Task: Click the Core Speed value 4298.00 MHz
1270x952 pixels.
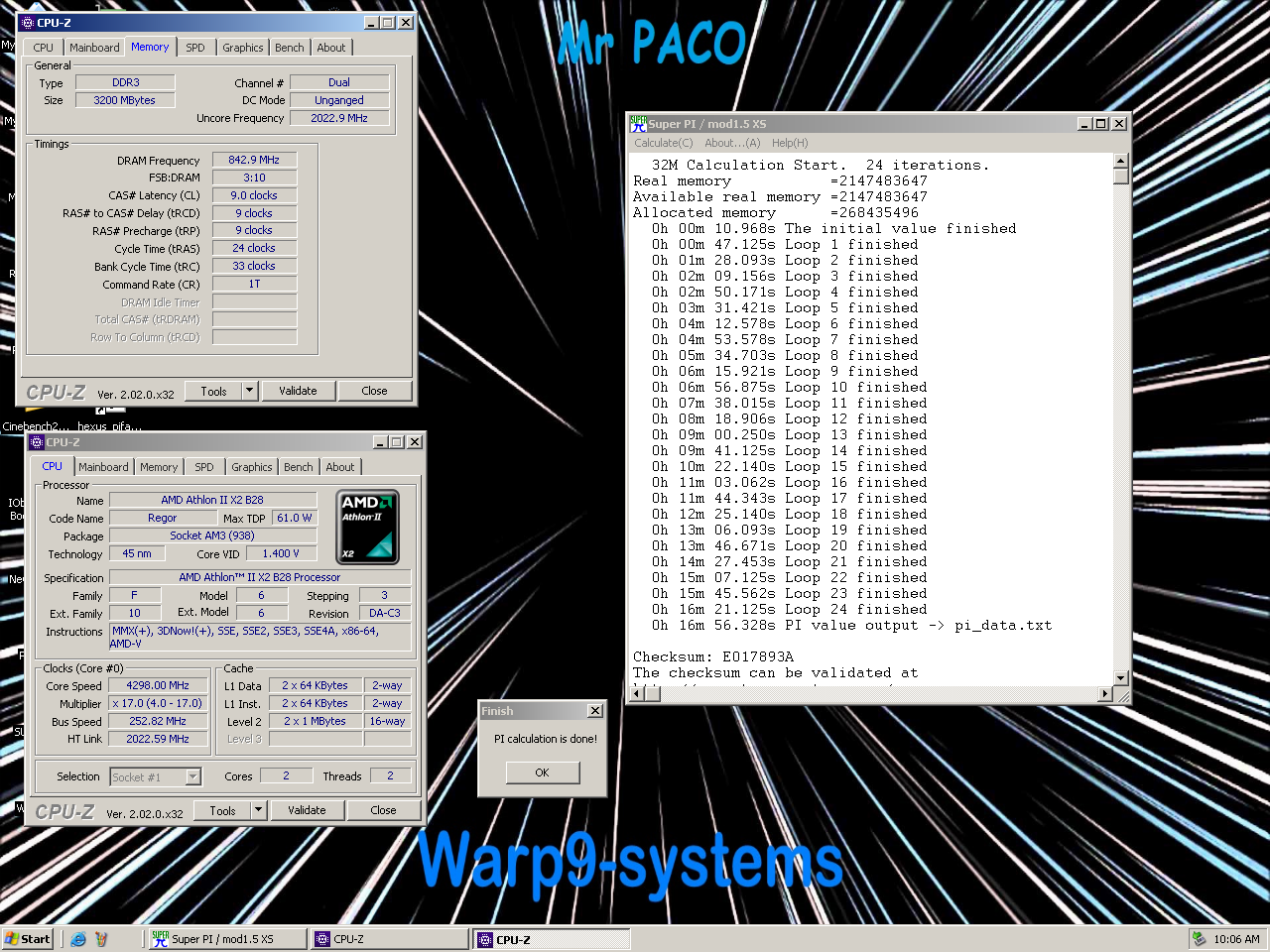Action: pyautogui.click(x=158, y=685)
